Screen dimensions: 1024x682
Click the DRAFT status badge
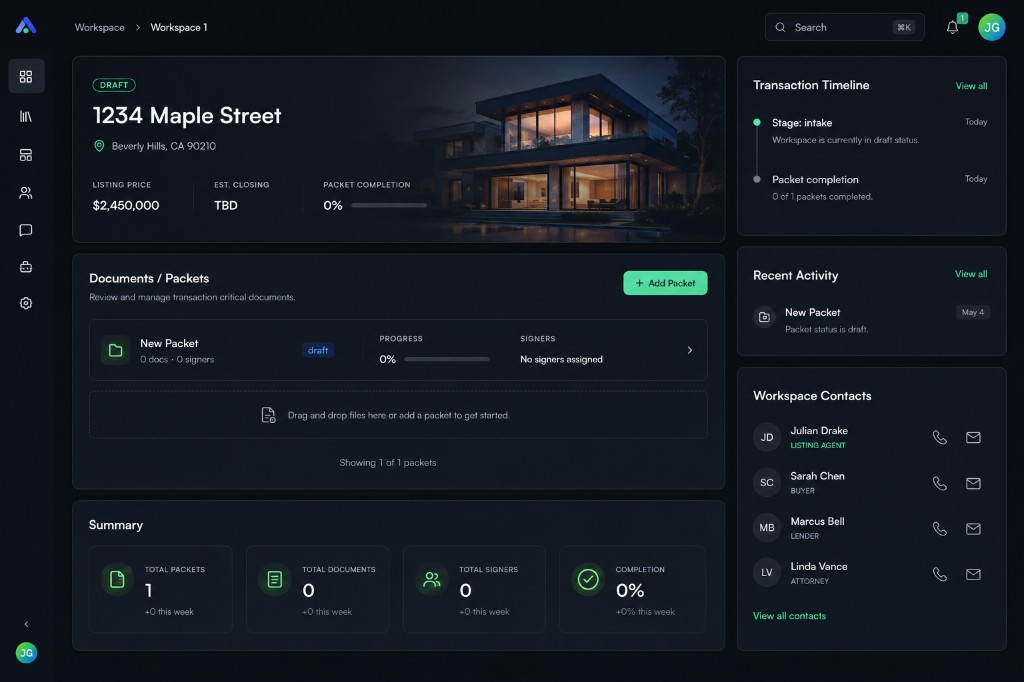point(114,85)
